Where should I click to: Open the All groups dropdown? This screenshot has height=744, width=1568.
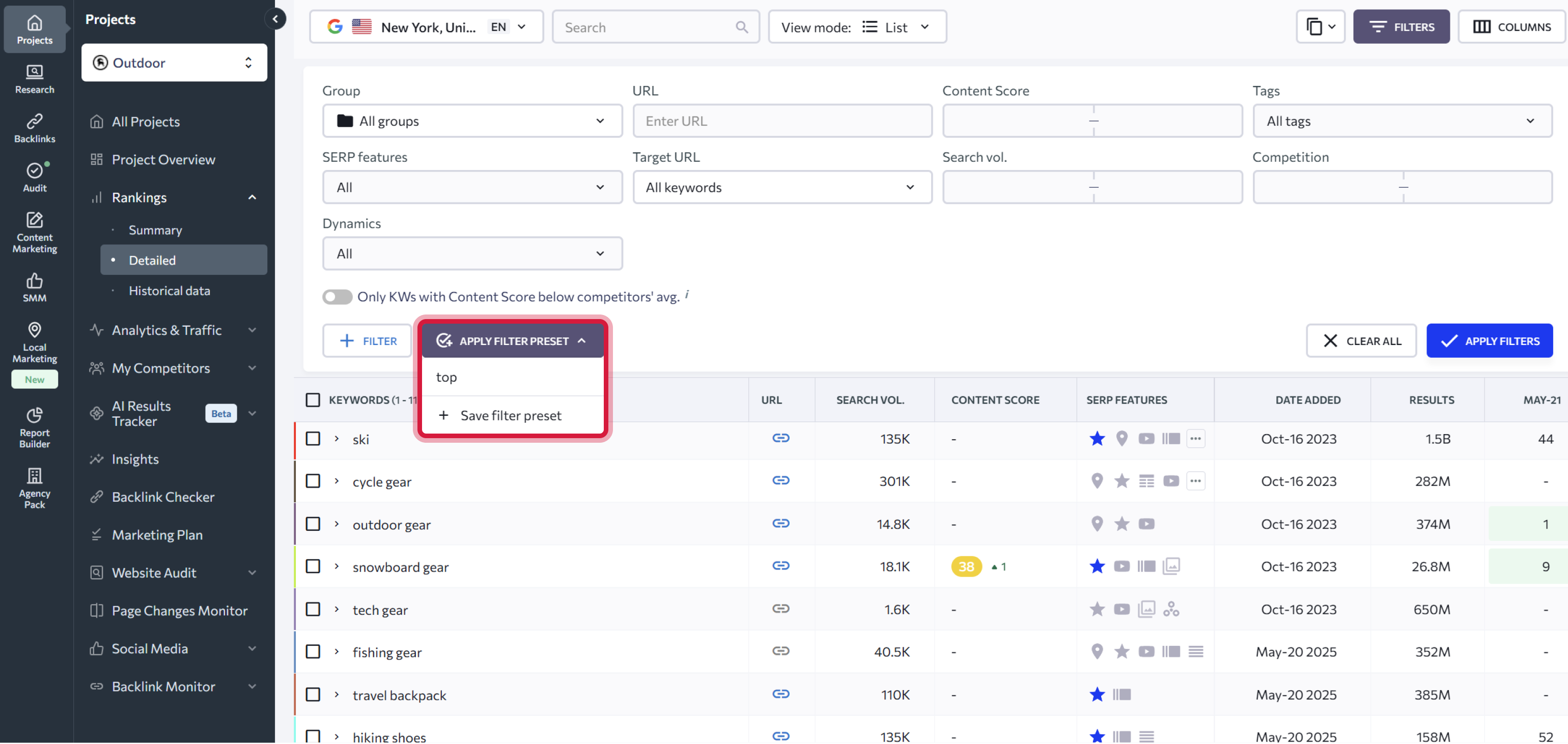472,121
